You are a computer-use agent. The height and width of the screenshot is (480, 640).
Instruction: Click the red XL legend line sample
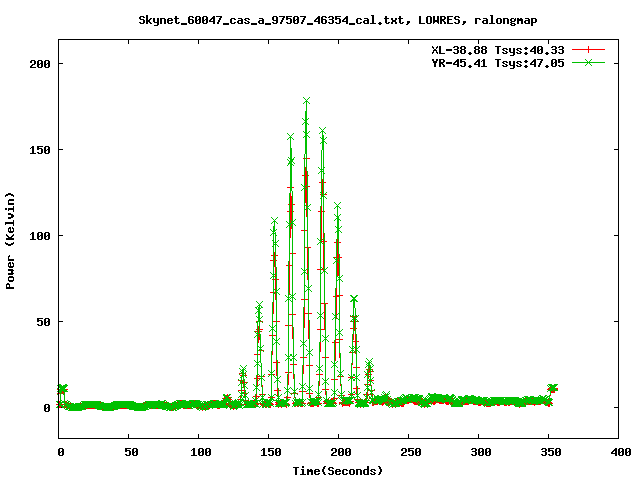(x=588, y=50)
